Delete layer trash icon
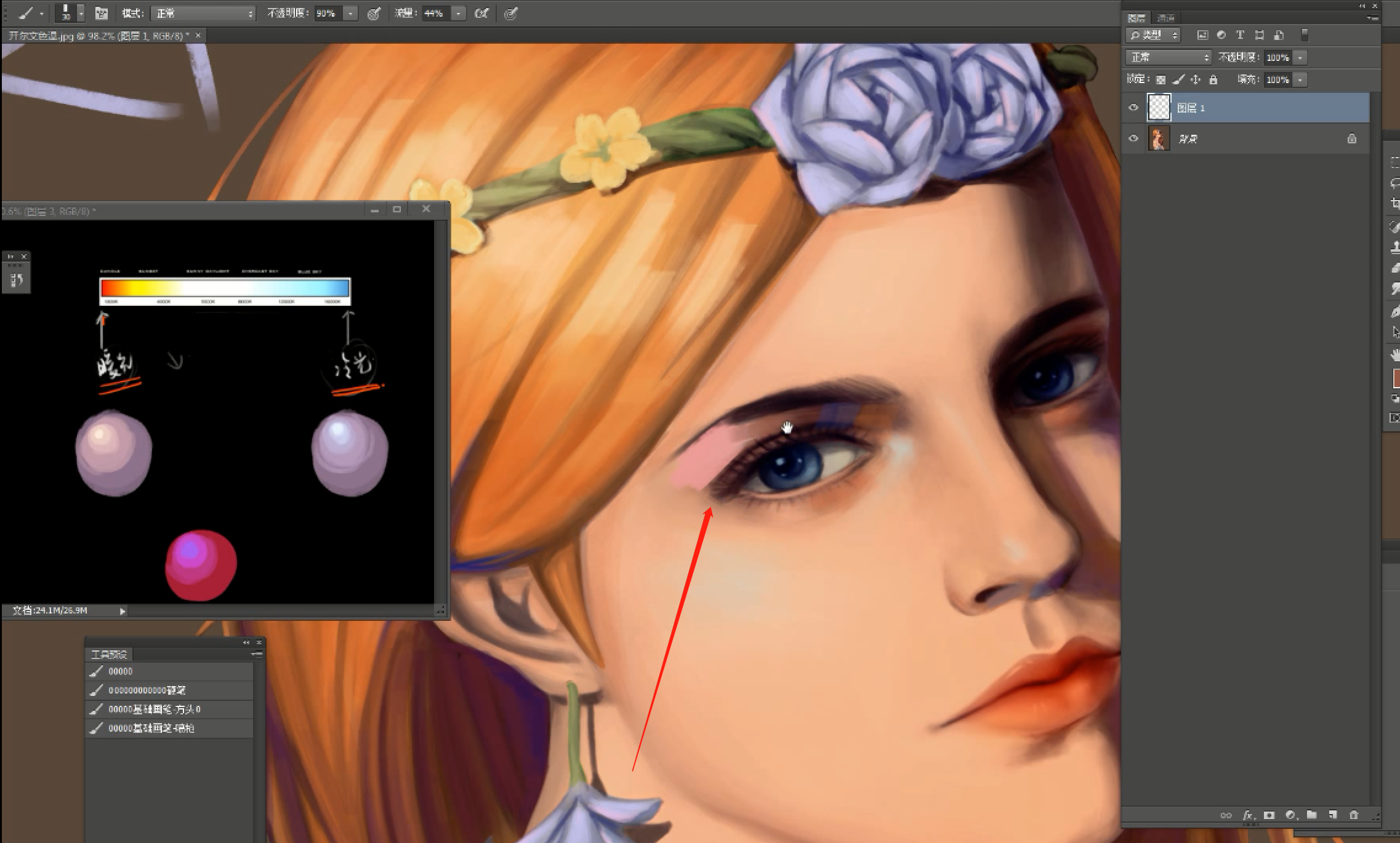1400x843 pixels. (1353, 815)
